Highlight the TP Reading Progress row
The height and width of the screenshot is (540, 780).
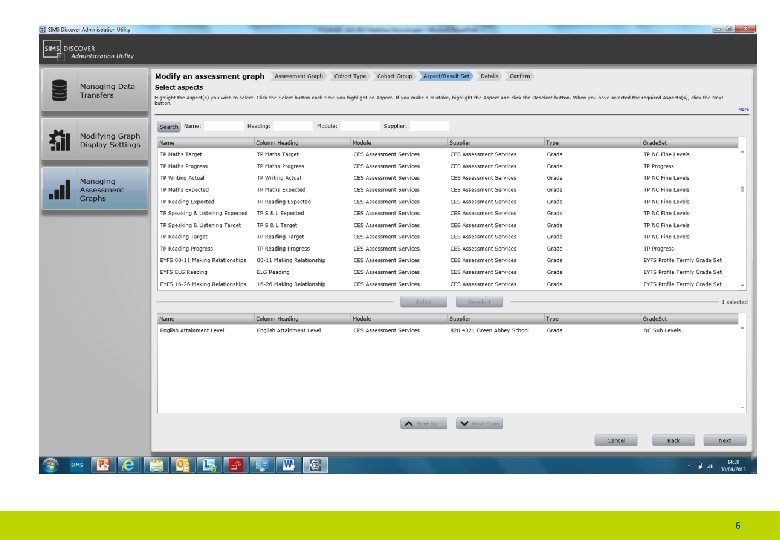[448, 249]
